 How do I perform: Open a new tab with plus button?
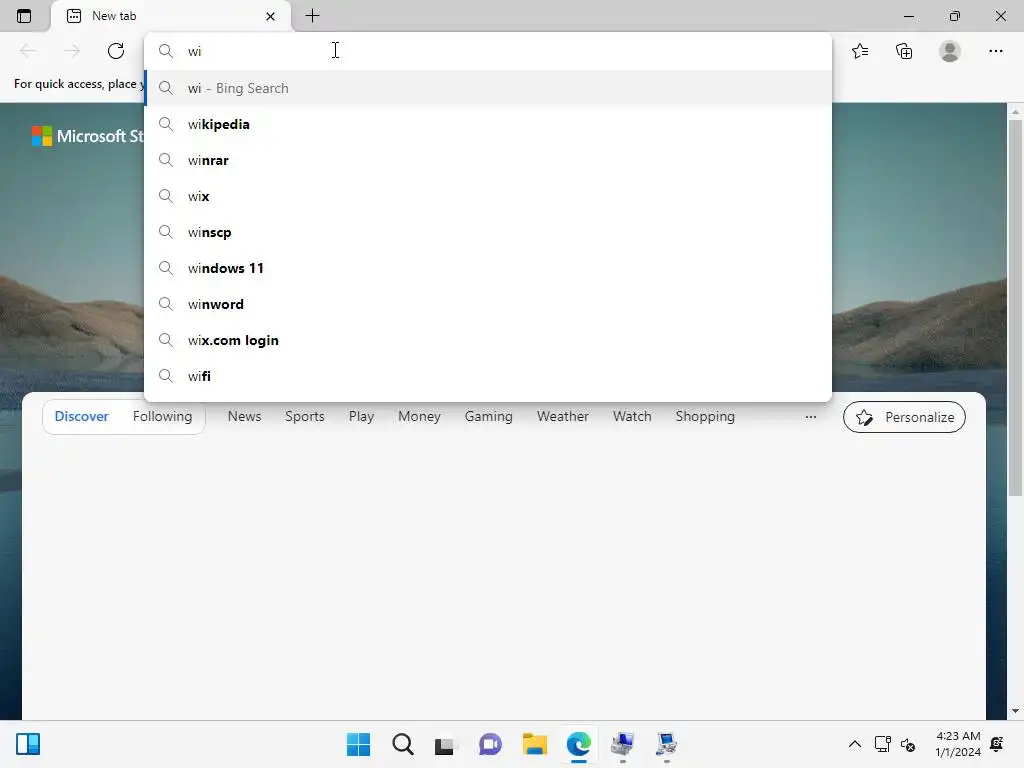312,16
